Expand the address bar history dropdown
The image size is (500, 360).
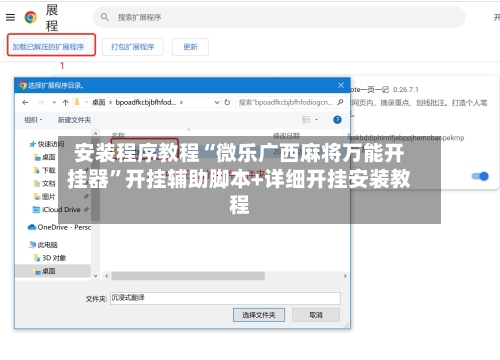tap(217, 102)
